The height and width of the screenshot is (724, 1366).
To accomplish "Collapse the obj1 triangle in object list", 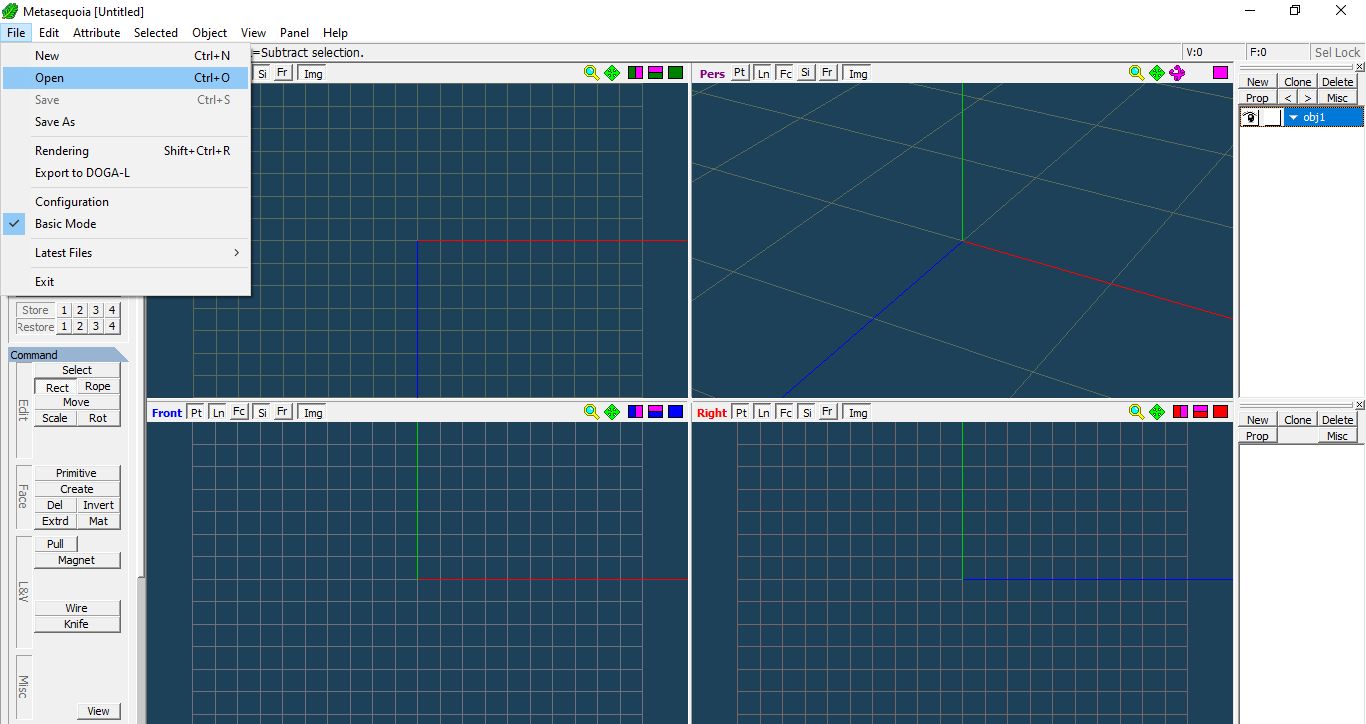I will tap(1293, 118).
